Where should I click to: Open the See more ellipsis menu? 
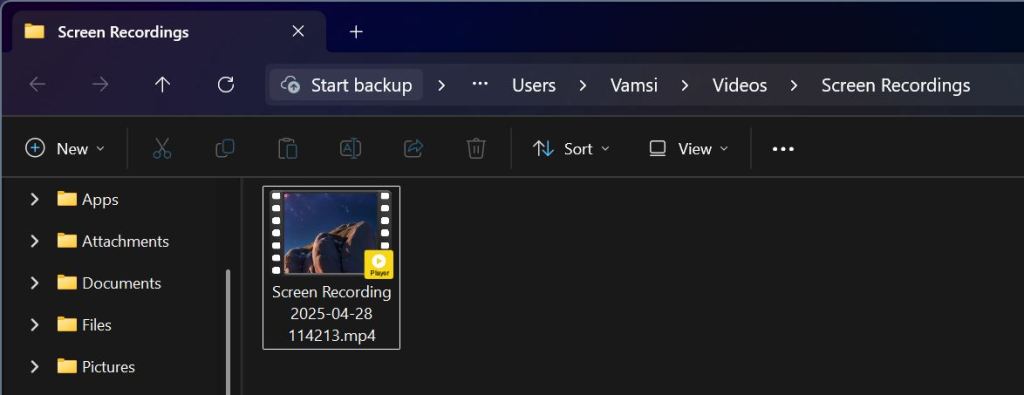tap(783, 149)
